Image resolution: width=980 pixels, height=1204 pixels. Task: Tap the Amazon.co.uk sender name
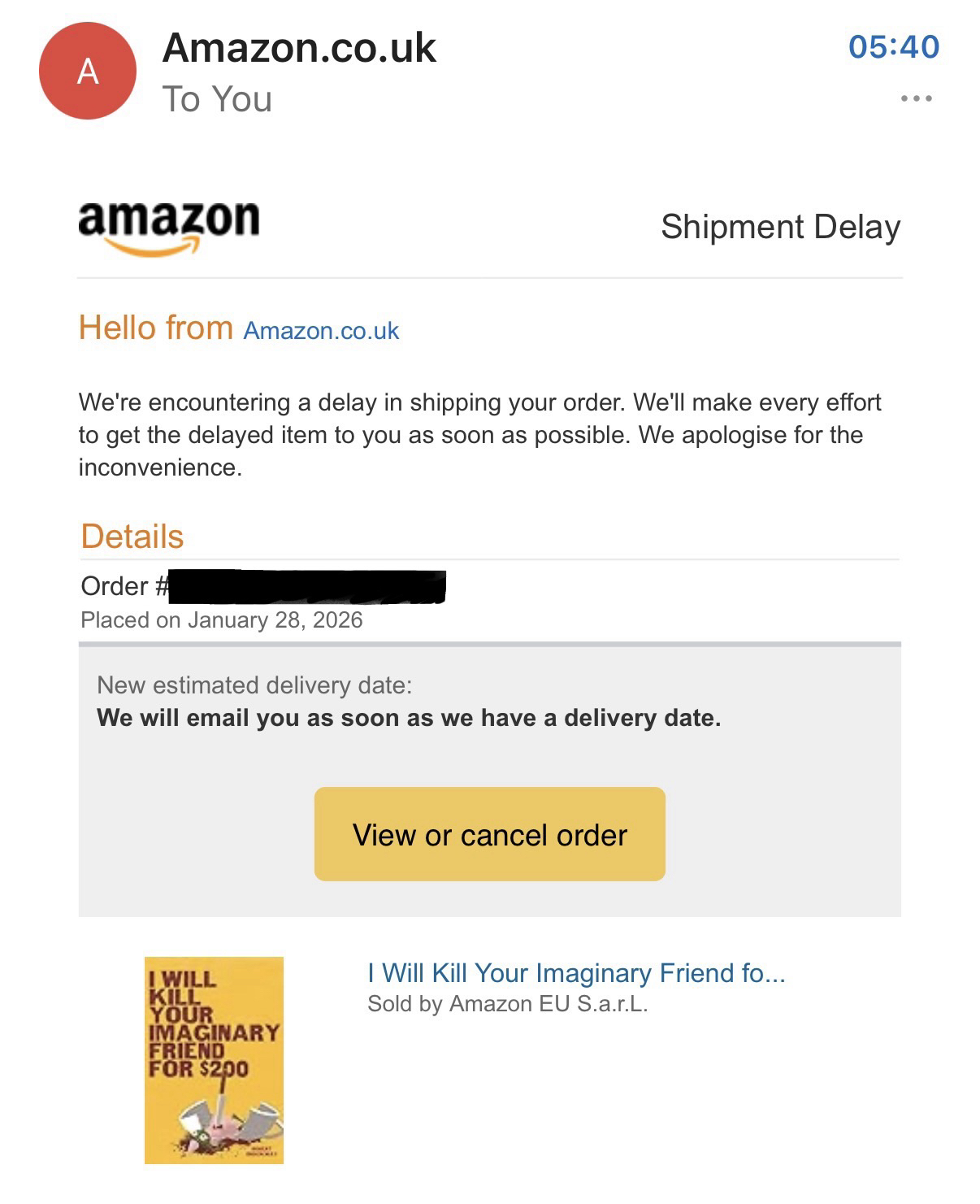299,48
